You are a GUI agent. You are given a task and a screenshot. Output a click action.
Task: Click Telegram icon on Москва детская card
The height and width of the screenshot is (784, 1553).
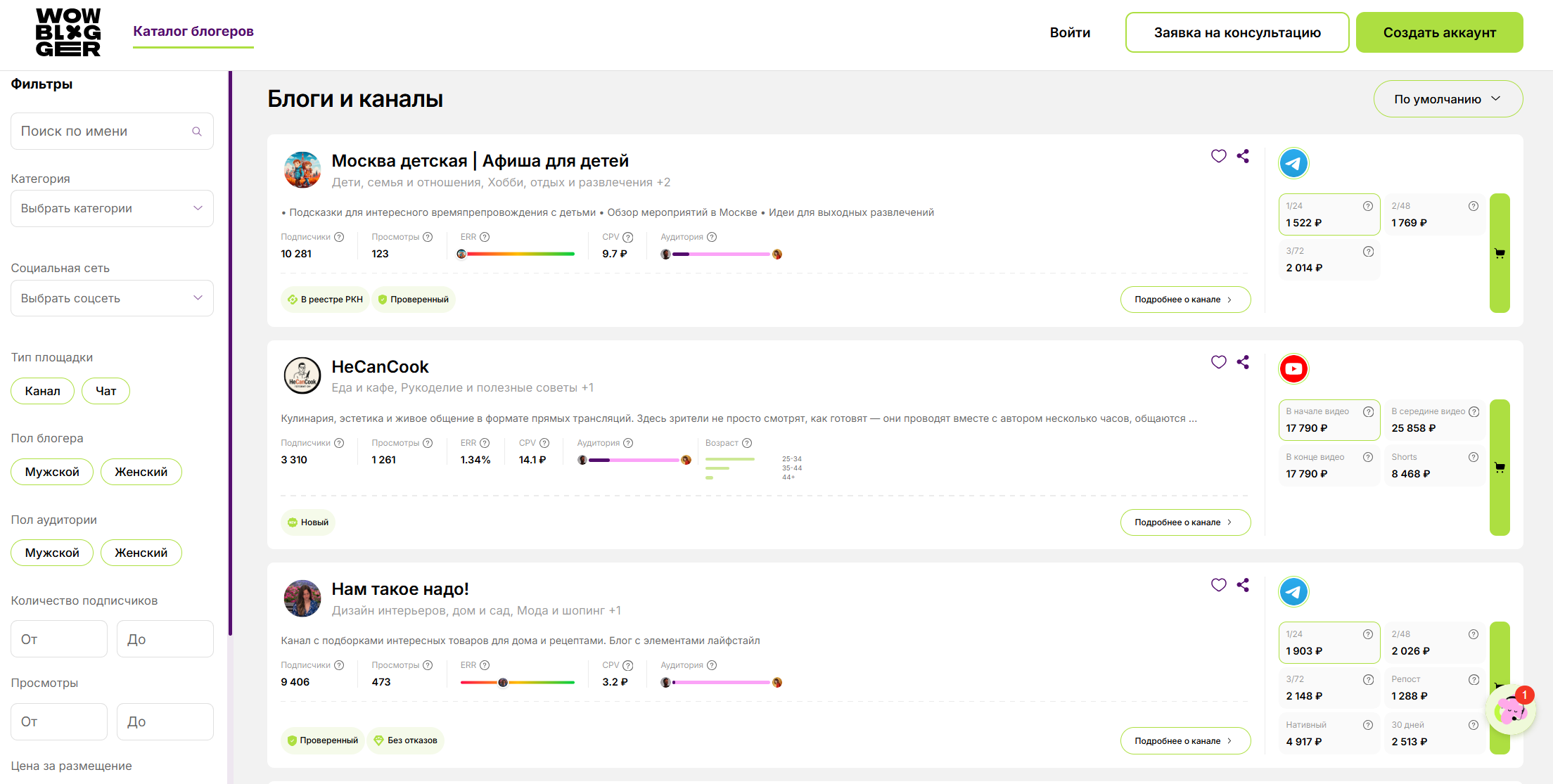(1293, 164)
